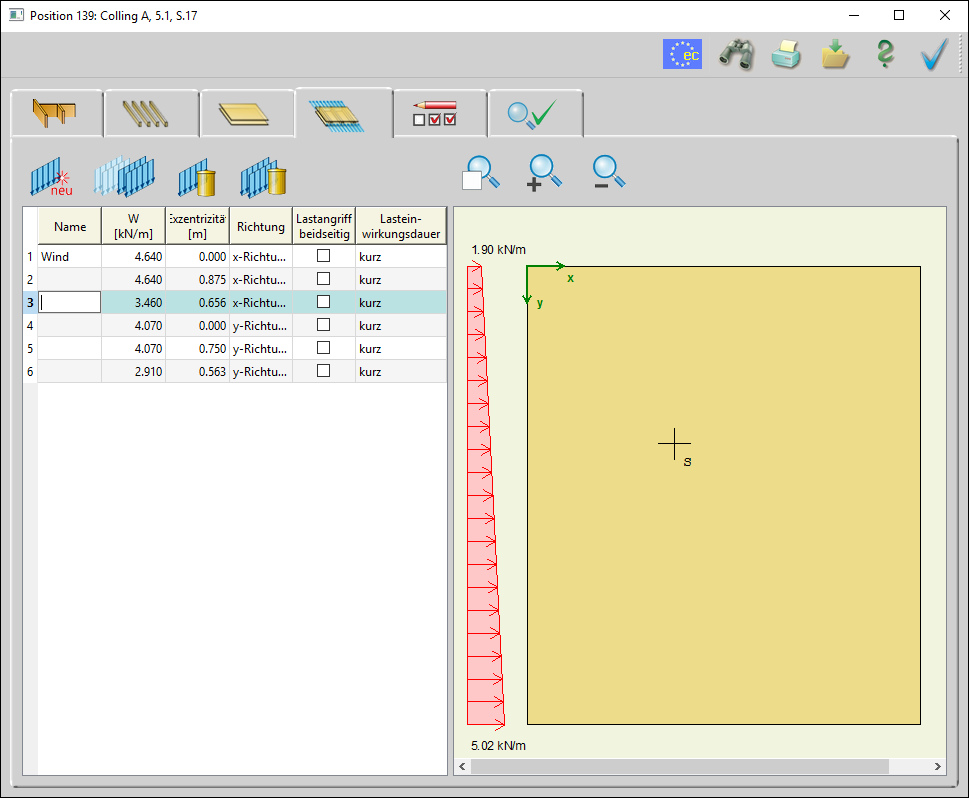Toggle Lastangriff beidseitig checkbox for Wind row

[323, 256]
